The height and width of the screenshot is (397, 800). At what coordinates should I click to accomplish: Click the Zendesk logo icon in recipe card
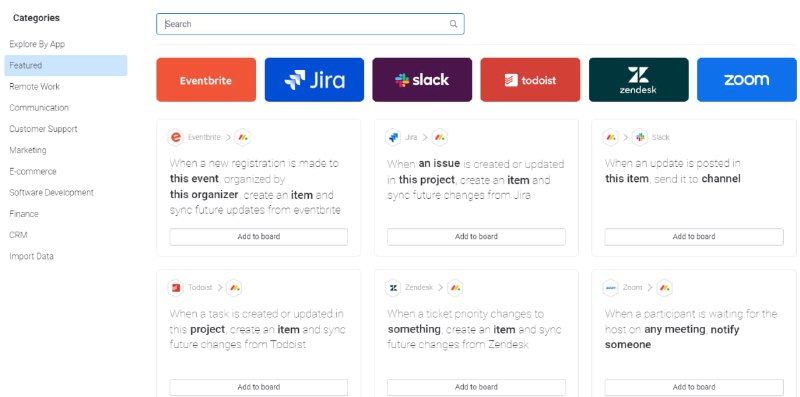(393, 287)
